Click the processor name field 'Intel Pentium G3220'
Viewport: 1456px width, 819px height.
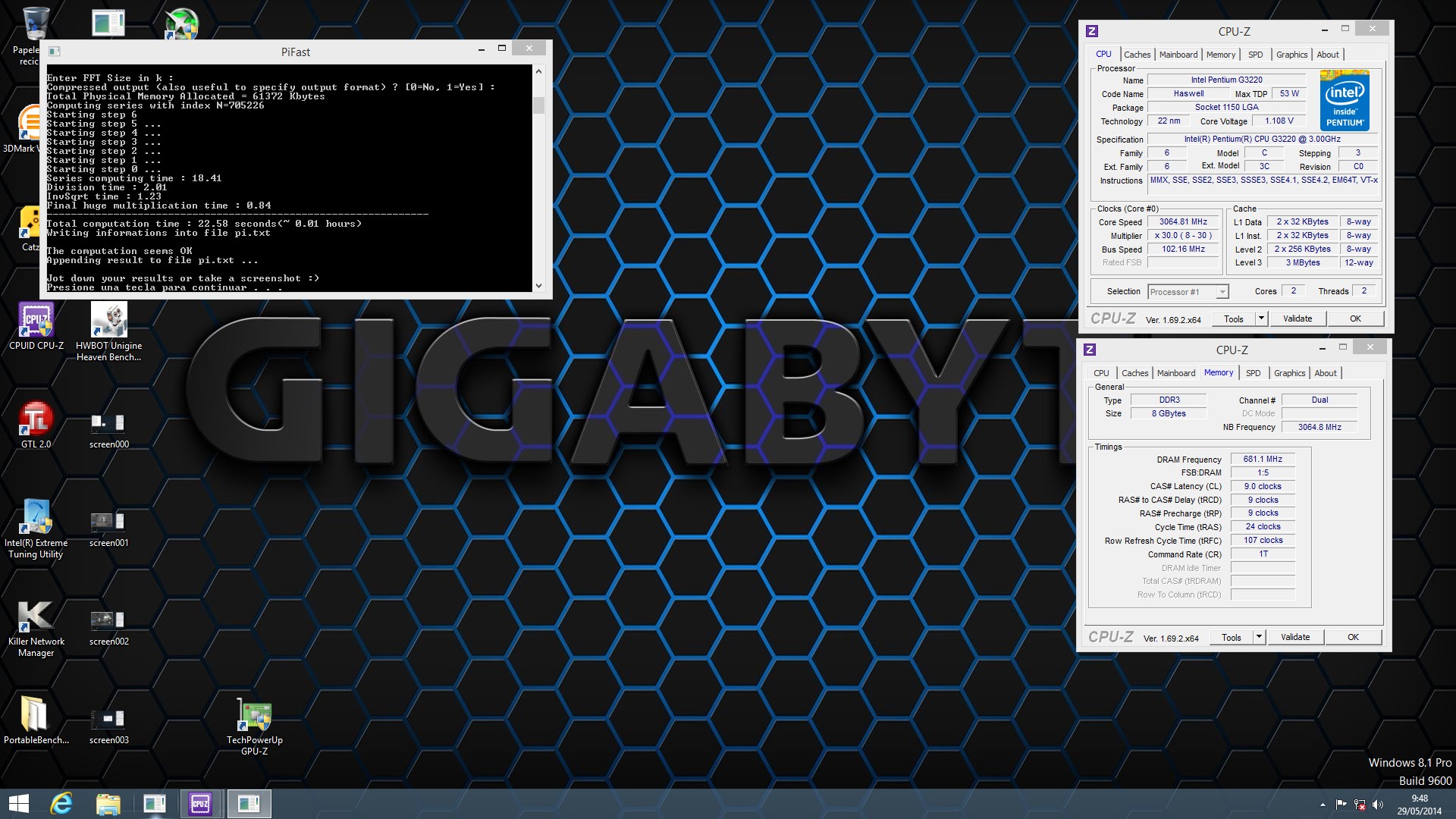(x=1226, y=80)
